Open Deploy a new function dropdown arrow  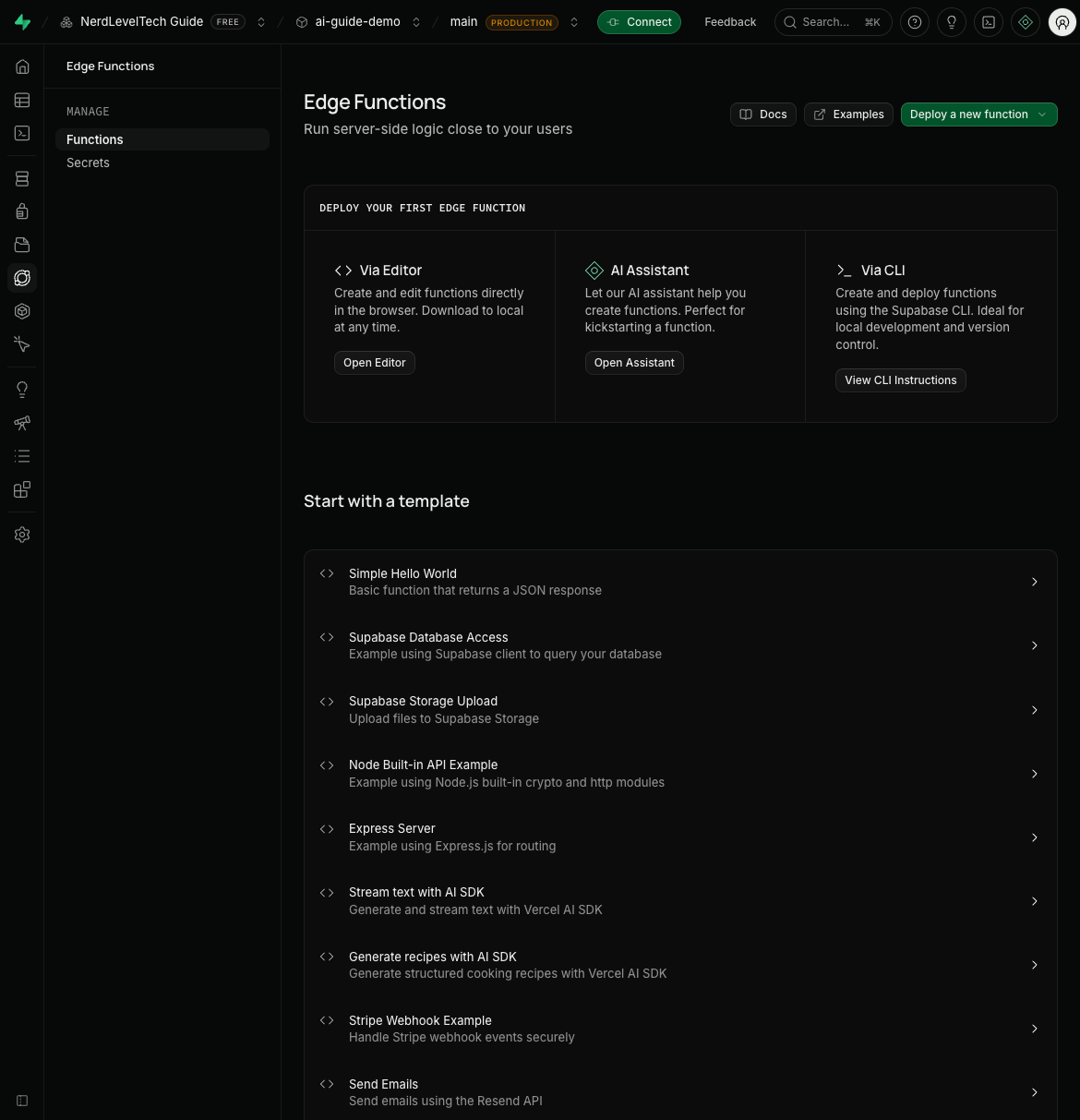[x=1042, y=114]
